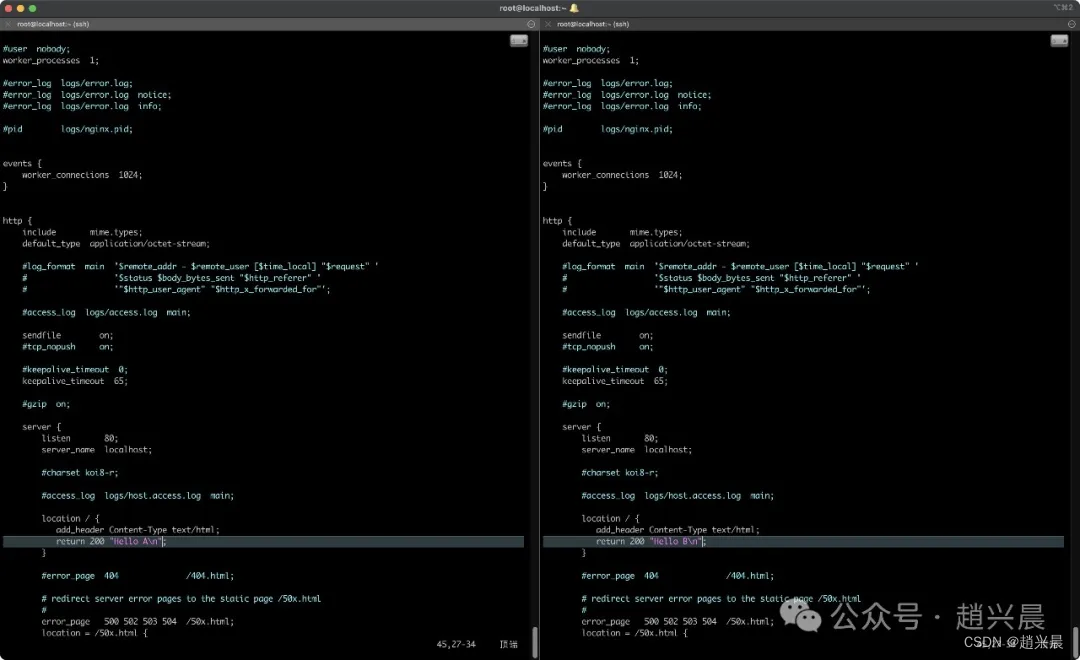Close the left ssh pane with its X icon
1080x660 pixels.
pyautogui.click(x=8, y=24)
